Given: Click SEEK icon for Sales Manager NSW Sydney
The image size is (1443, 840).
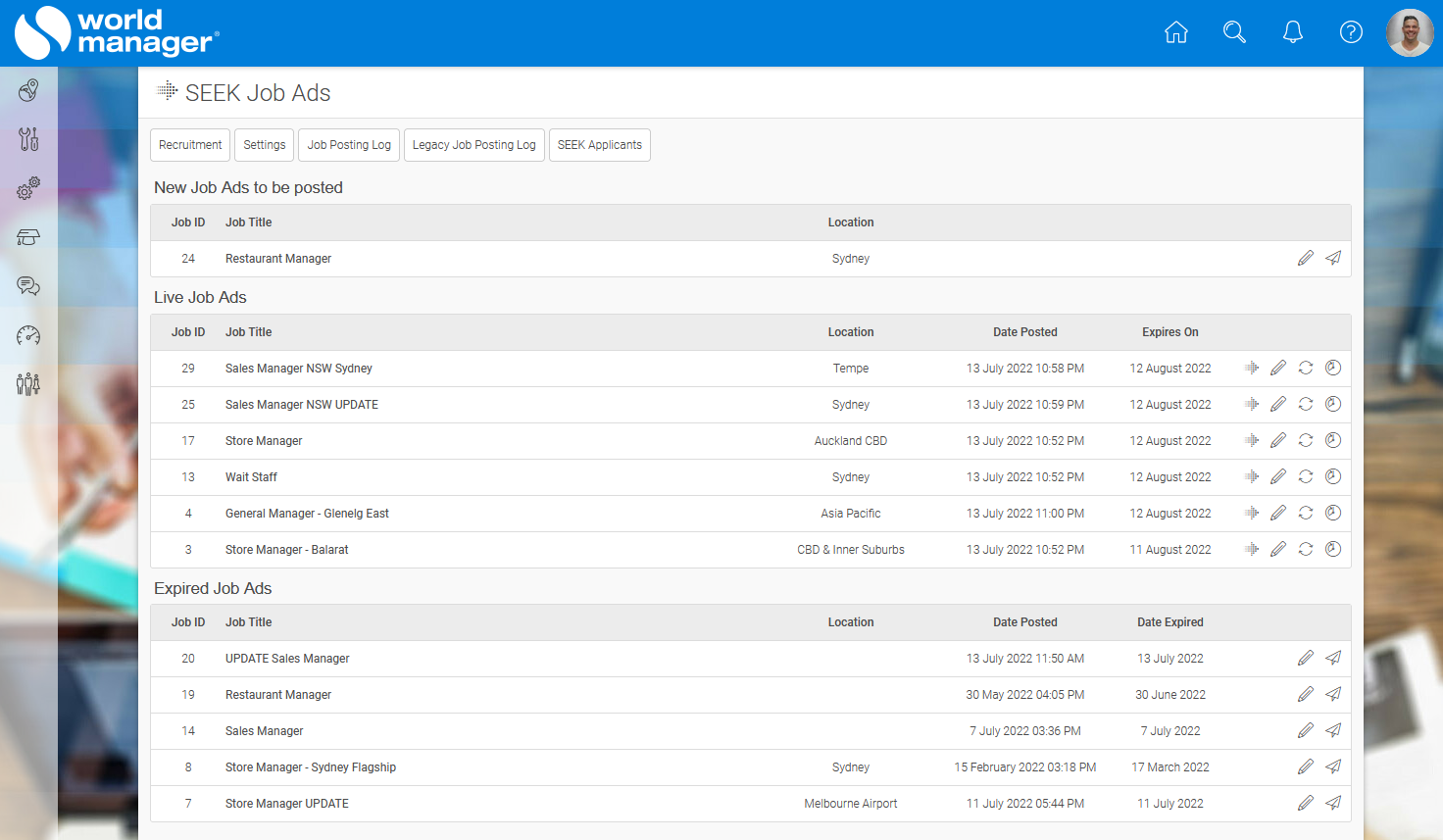Looking at the screenshot, I should click(1252, 368).
